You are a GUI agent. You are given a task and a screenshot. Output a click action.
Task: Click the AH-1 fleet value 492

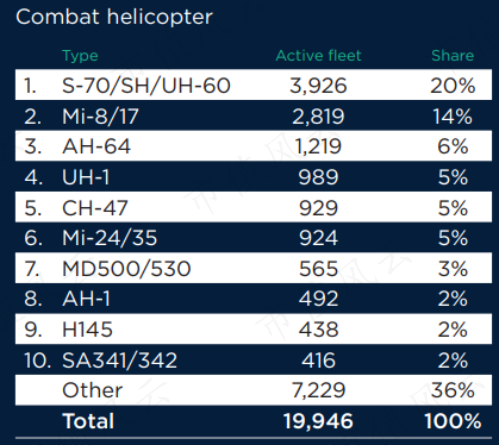(318, 298)
